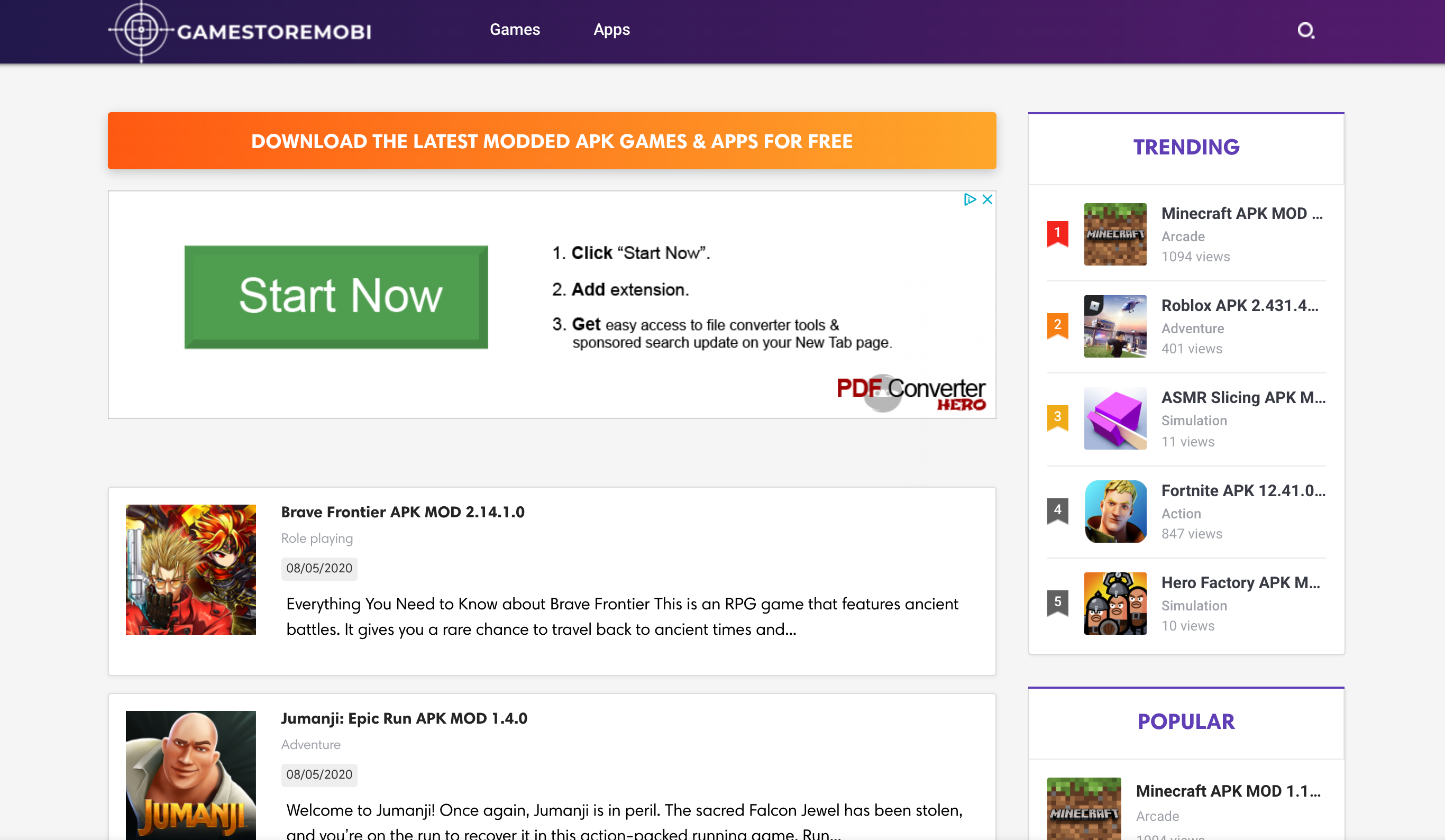Click the Brave Frontier 08/05/2020 date tag

319,568
